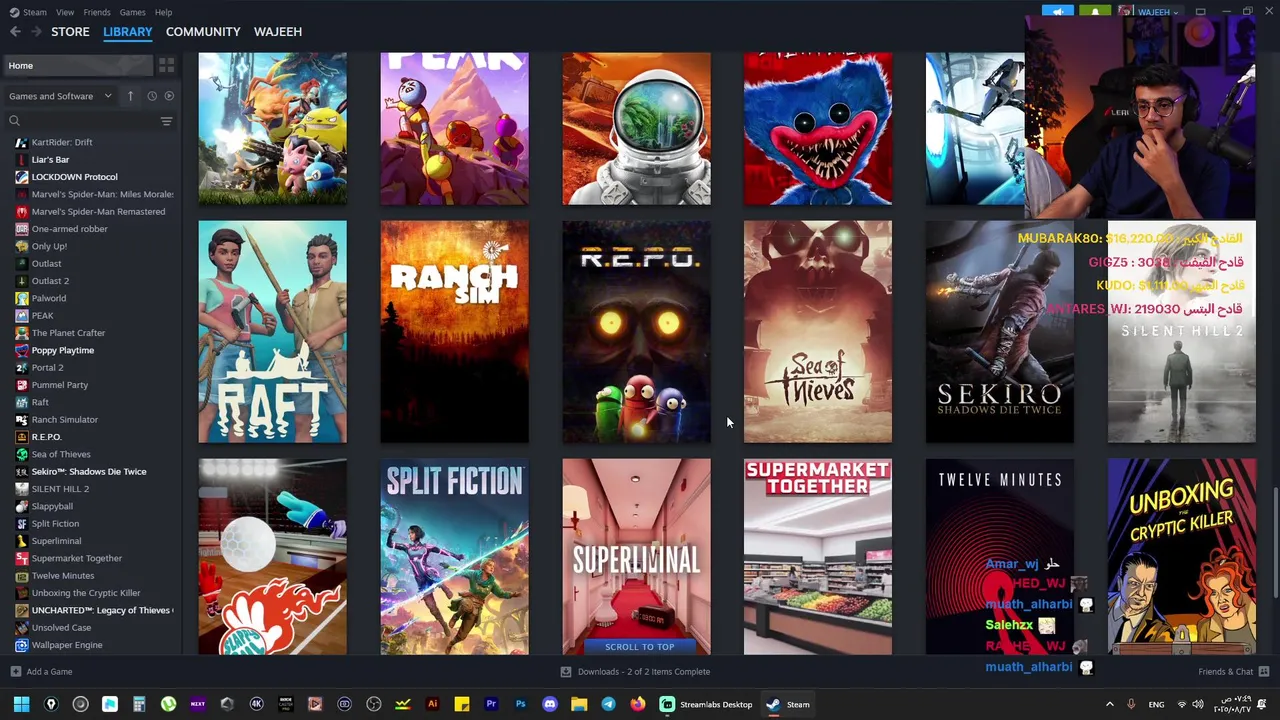1280x720 pixels.
Task: Switch to Streamlabs Desktop in taskbar
Action: pos(706,704)
